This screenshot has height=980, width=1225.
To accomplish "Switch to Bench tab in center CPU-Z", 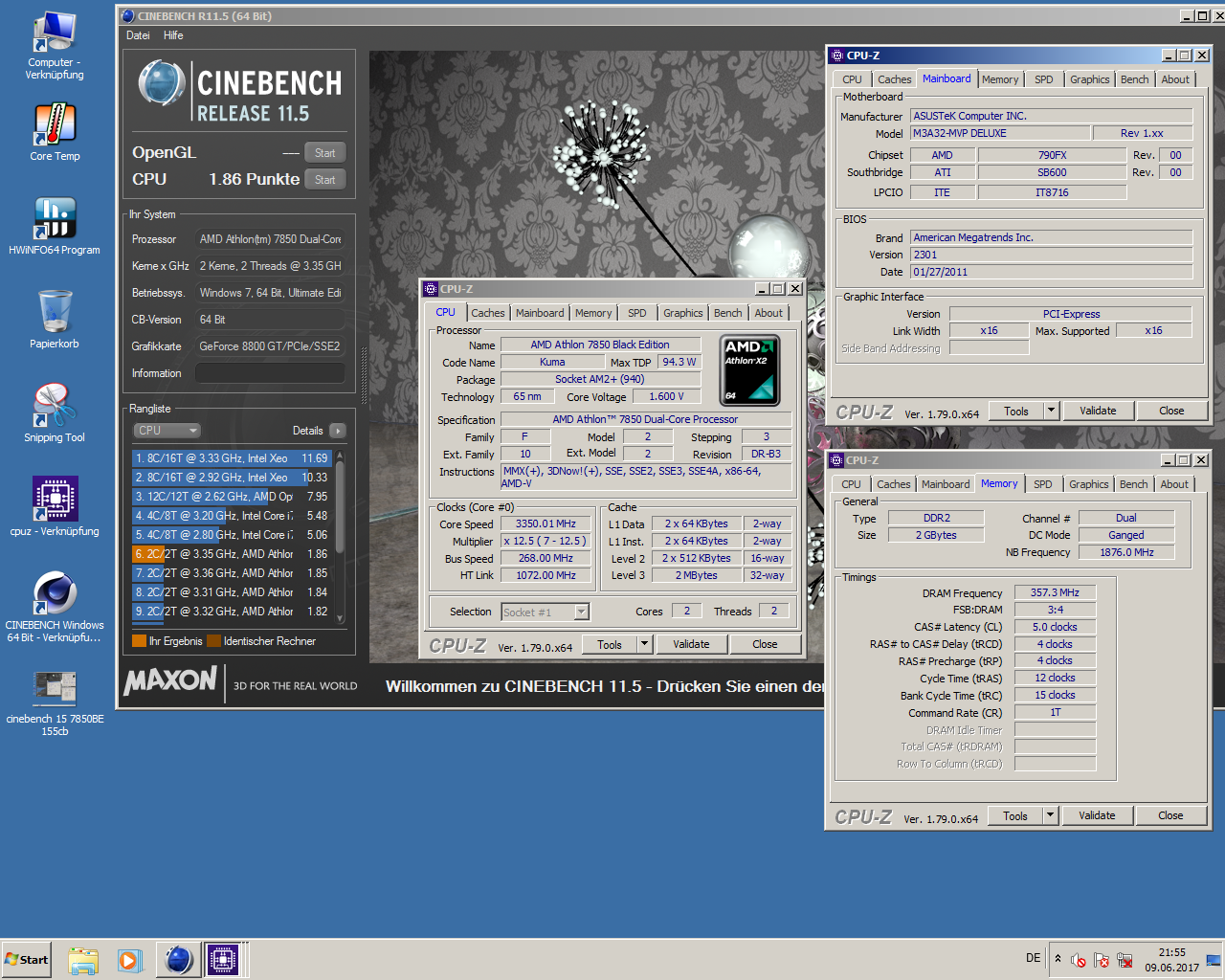I will pos(727,313).
